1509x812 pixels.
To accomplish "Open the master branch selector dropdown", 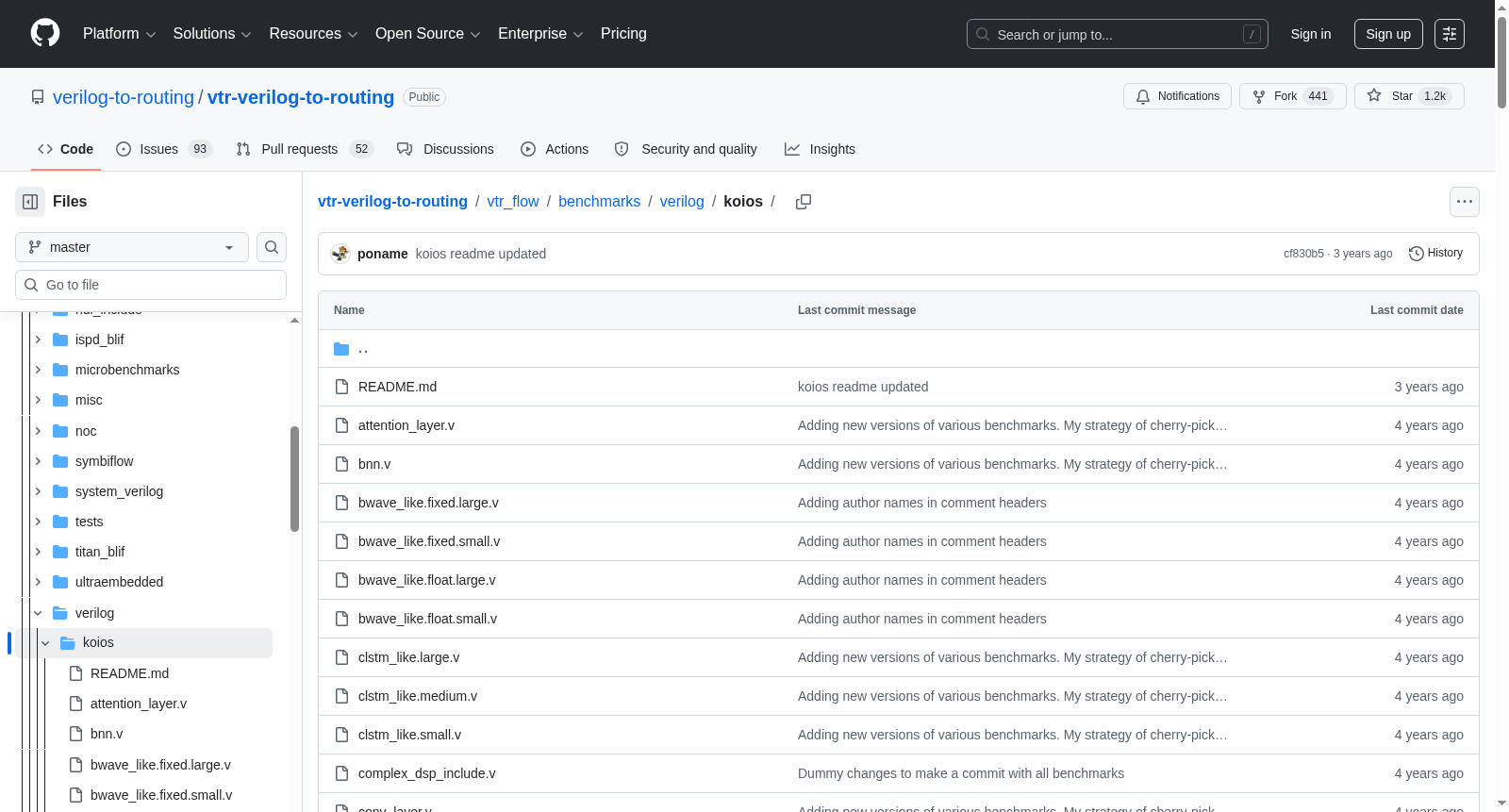I will (132, 247).
